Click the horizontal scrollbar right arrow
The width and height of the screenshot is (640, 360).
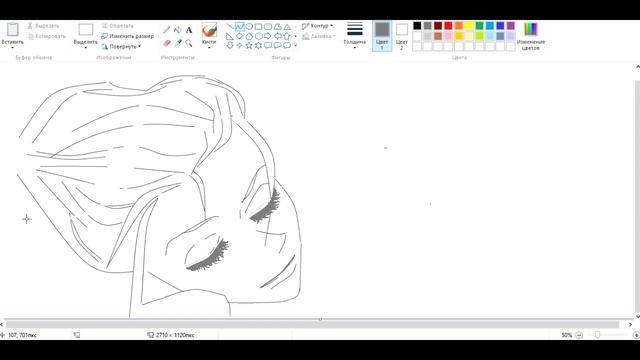click(631, 324)
